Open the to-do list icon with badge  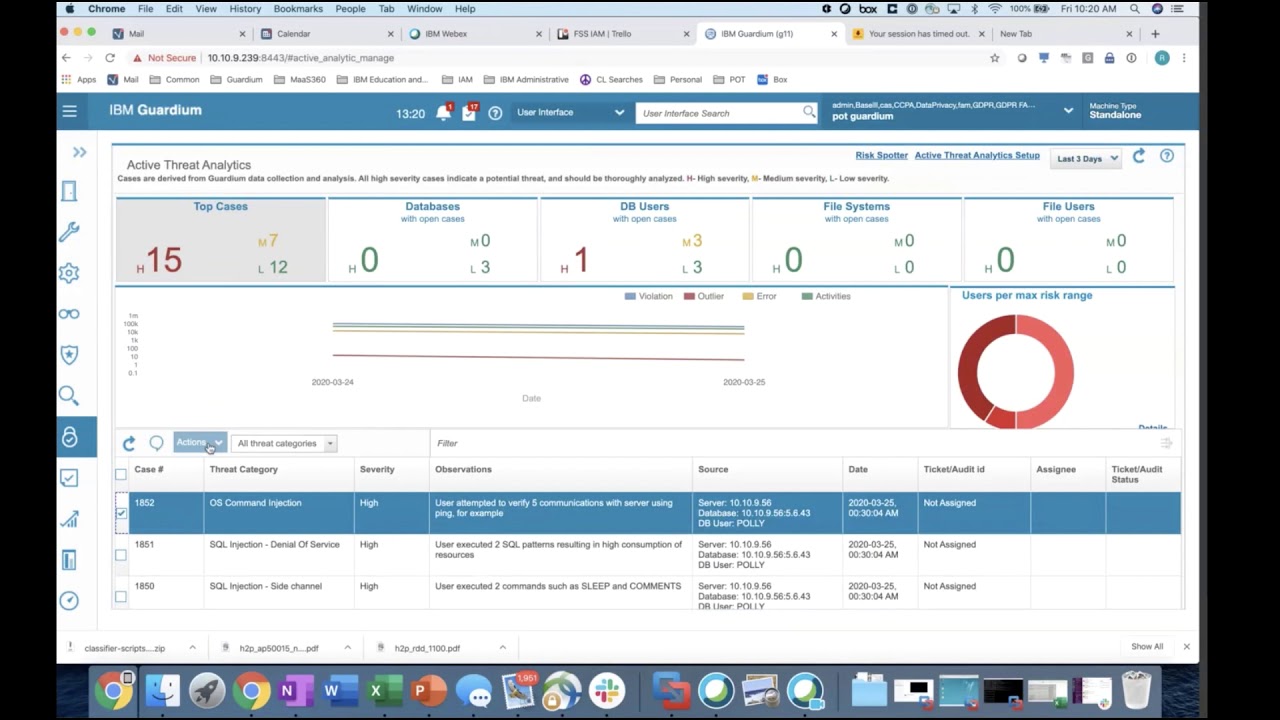[x=469, y=113]
